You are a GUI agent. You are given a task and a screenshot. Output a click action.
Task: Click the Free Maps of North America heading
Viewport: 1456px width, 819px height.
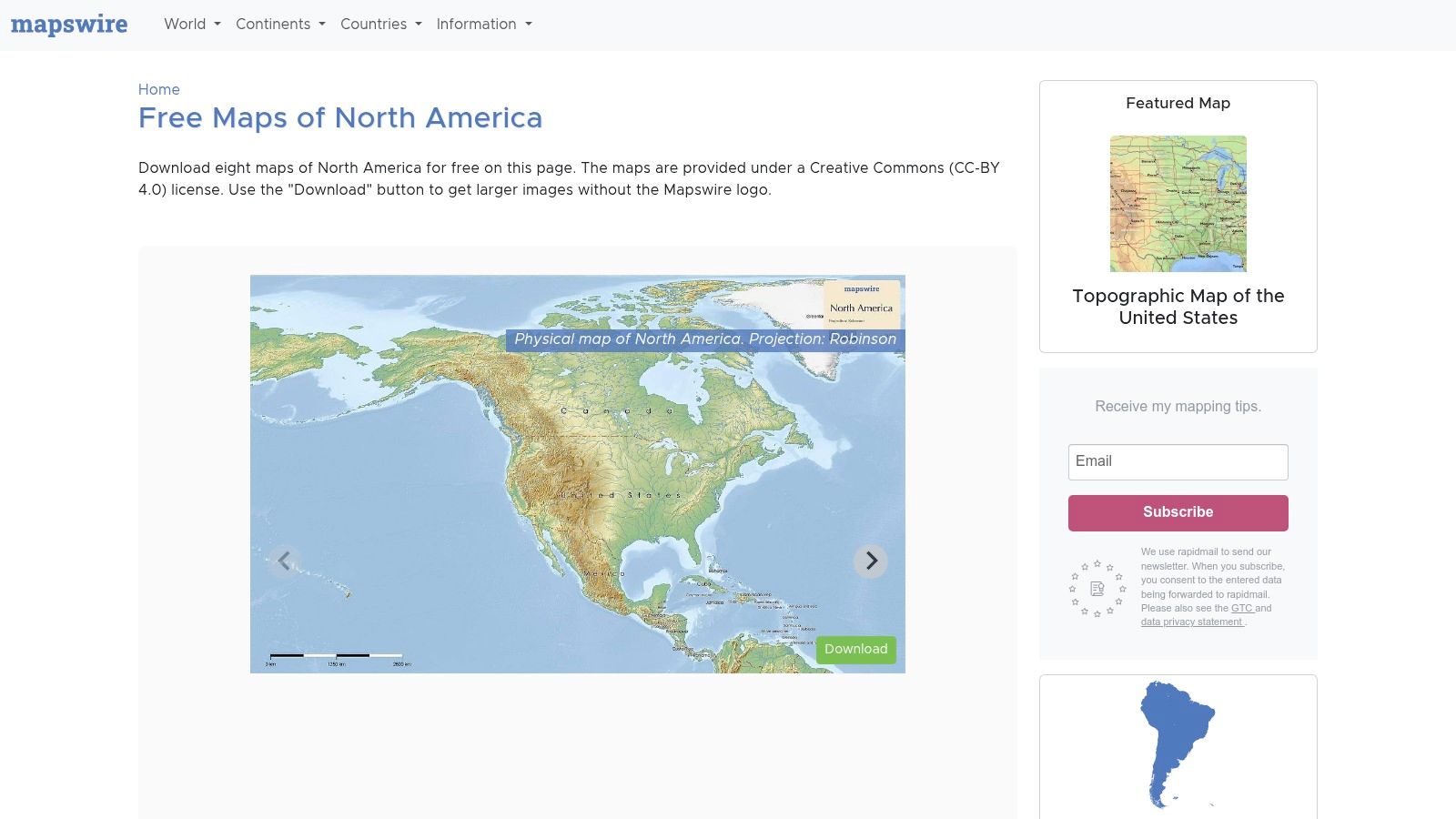tap(340, 118)
